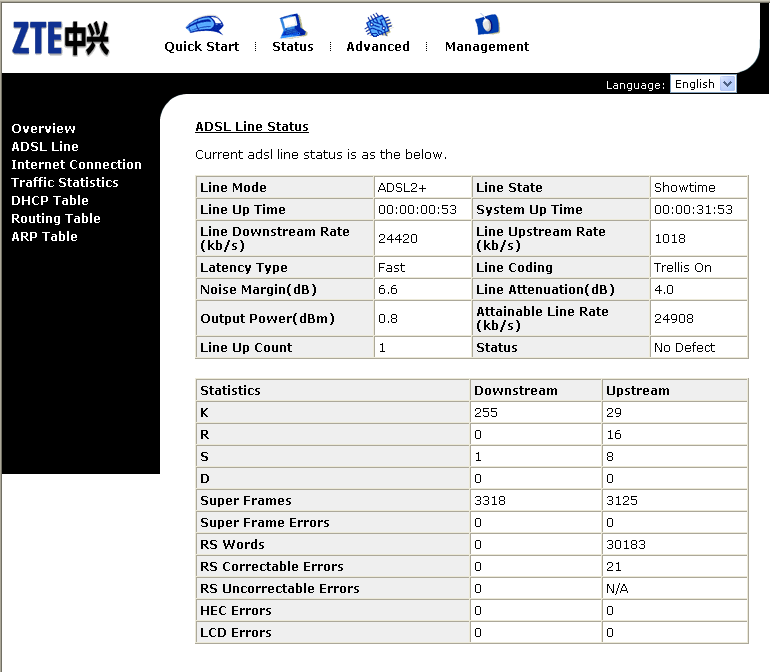The image size is (770, 672).
Task: Click downstream rate value 24420
Action: click(398, 239)
